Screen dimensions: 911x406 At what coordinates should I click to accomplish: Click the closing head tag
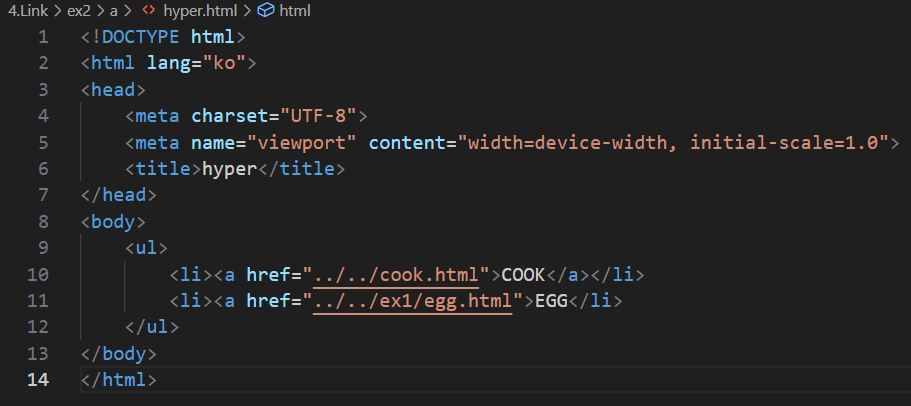point(119,195)
